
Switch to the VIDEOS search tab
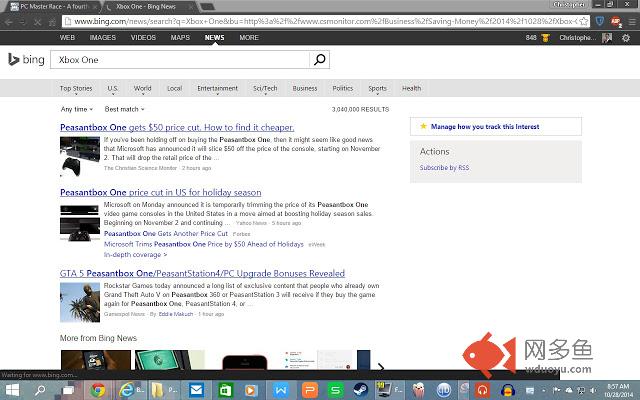pyautogui.click(x=143, y=38)
